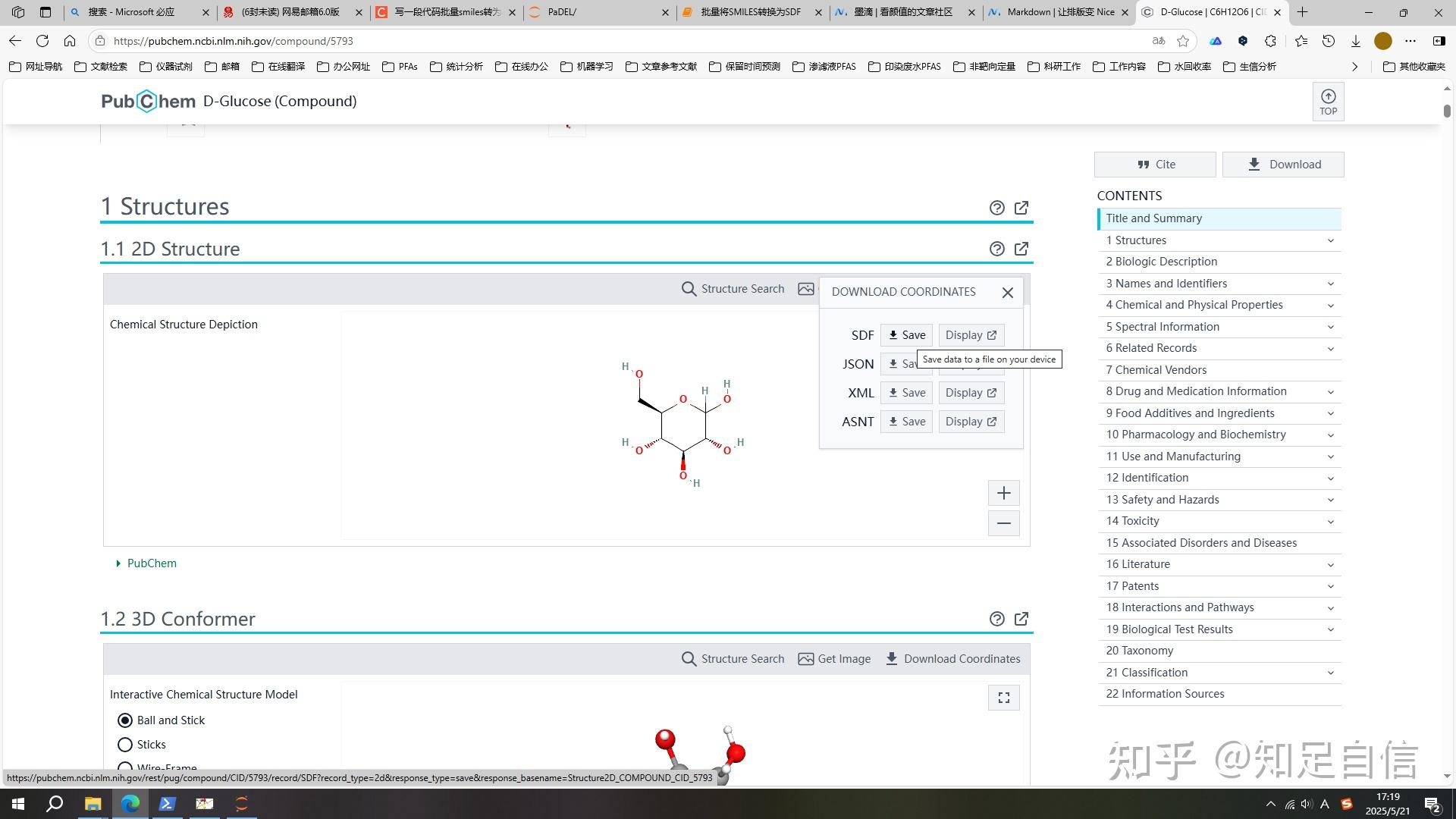Image resolution: width=1456 pixels, height=819 pixels.
Task: Open fullscreen view of 3D conformer
Action: point(1003,698)
